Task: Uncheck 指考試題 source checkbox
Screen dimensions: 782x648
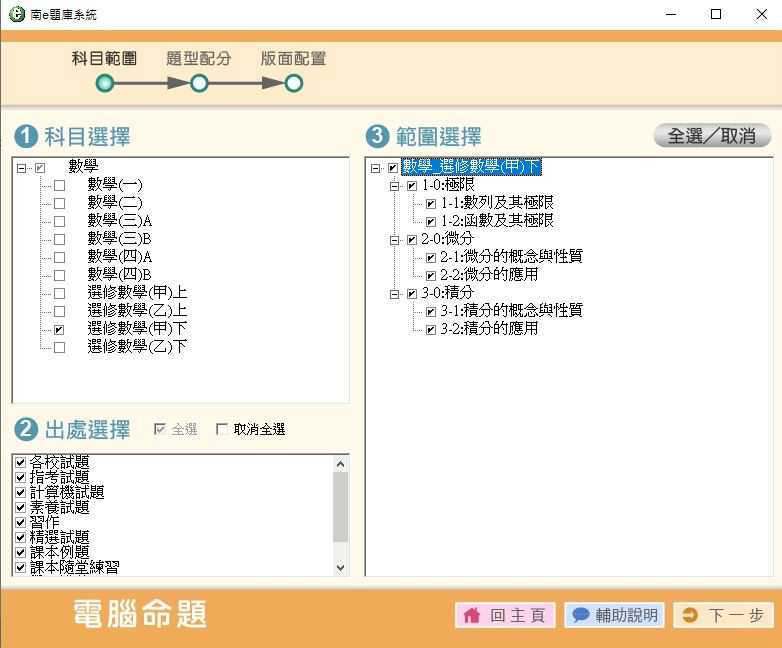Action: 20,477
